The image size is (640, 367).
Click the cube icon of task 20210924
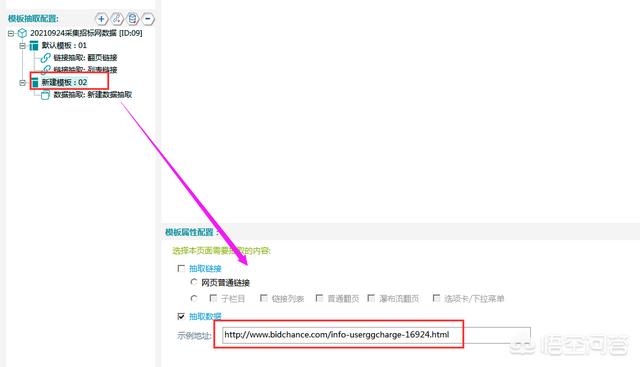(22, 33)
